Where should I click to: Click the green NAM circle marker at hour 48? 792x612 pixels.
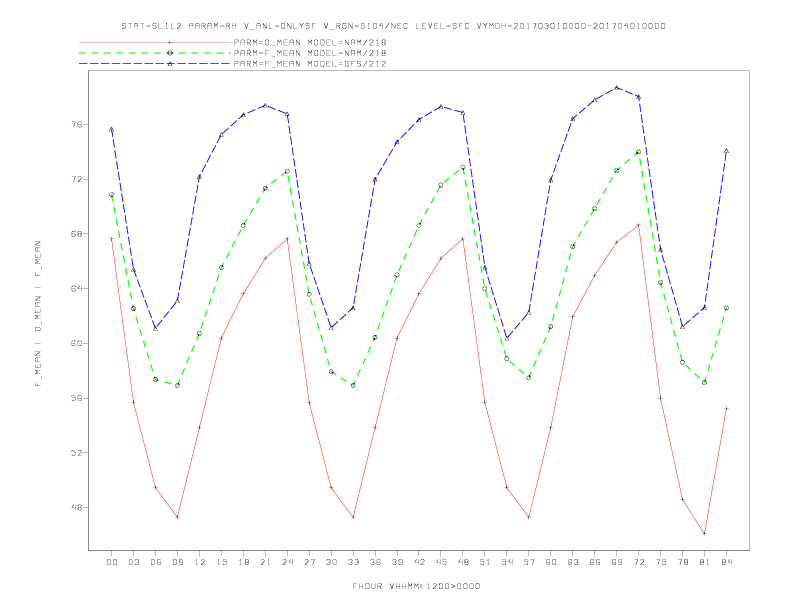tap(463, 167)
